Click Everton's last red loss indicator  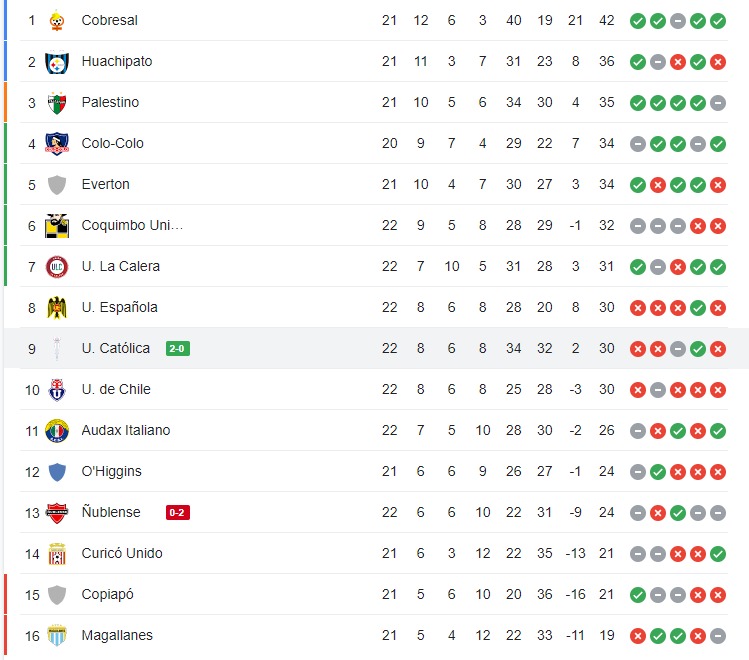(718, 184)
